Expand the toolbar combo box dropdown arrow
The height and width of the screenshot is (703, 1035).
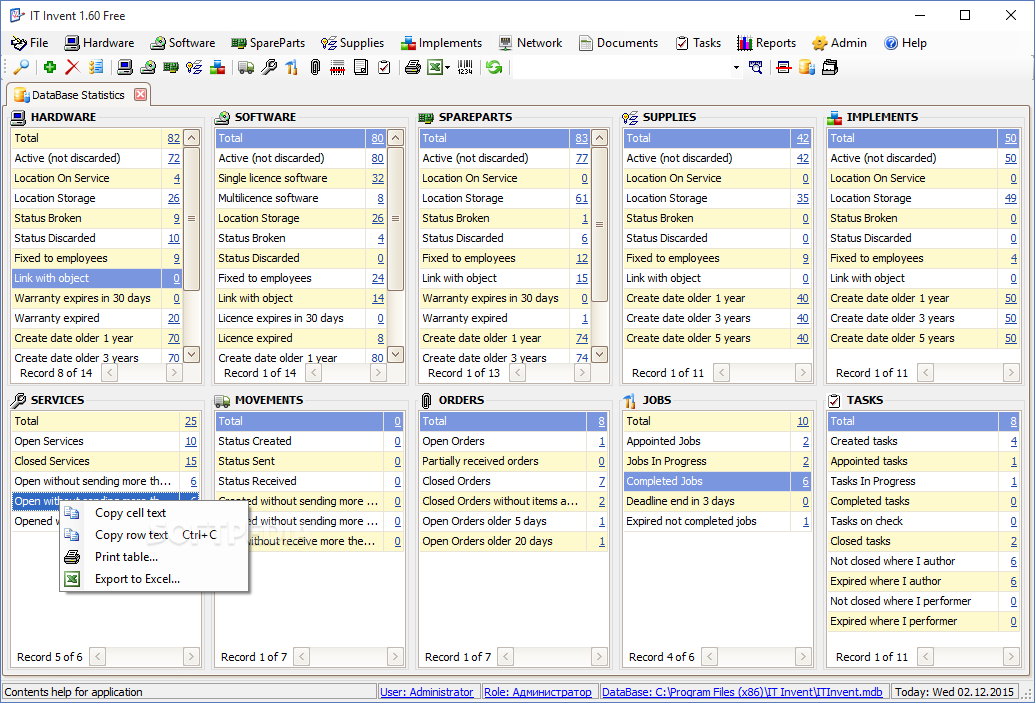736,67
